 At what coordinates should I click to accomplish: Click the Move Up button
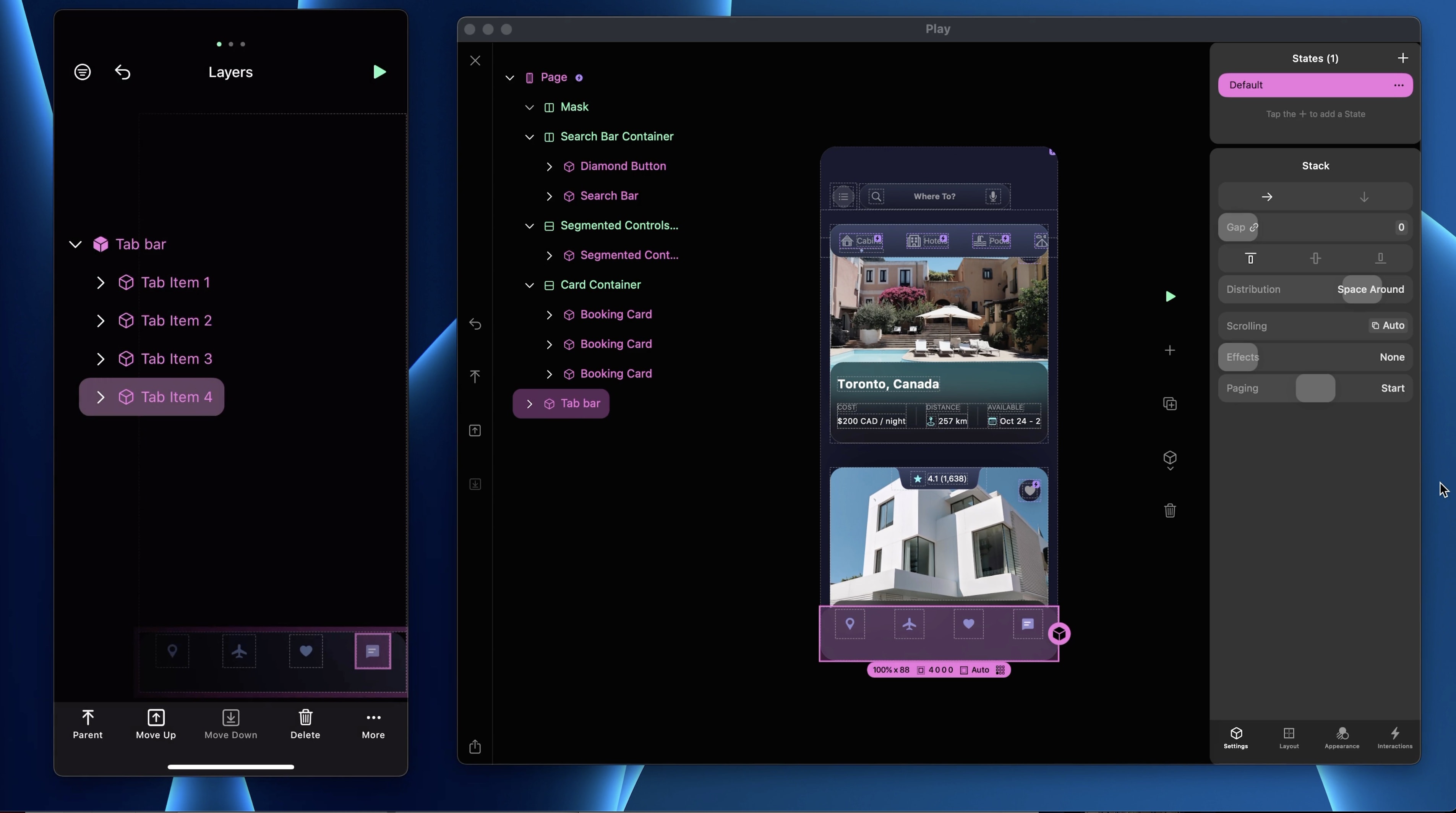[x=156, y=724]
